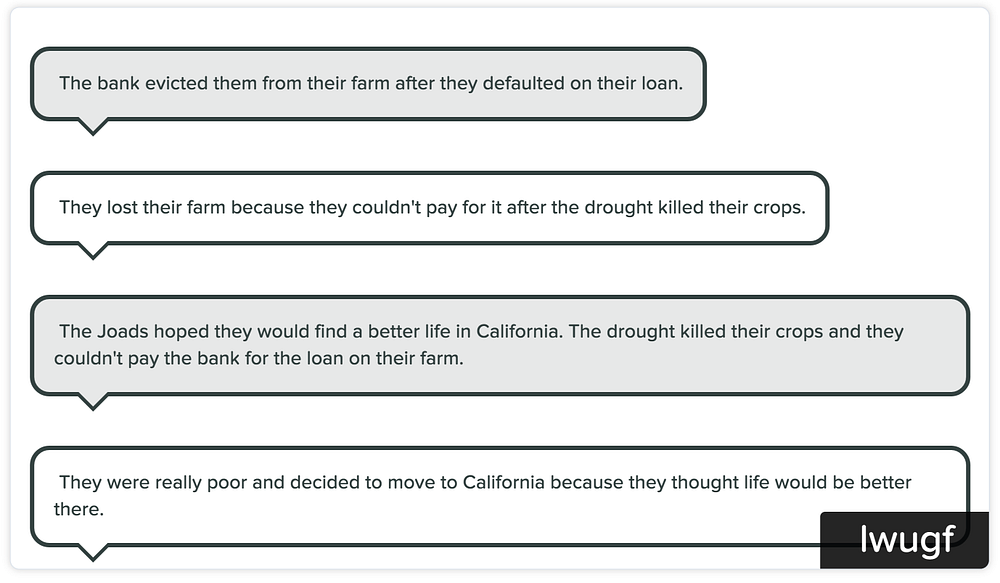Click the pointer below the really poor bubble

click(x=92, y=553)
